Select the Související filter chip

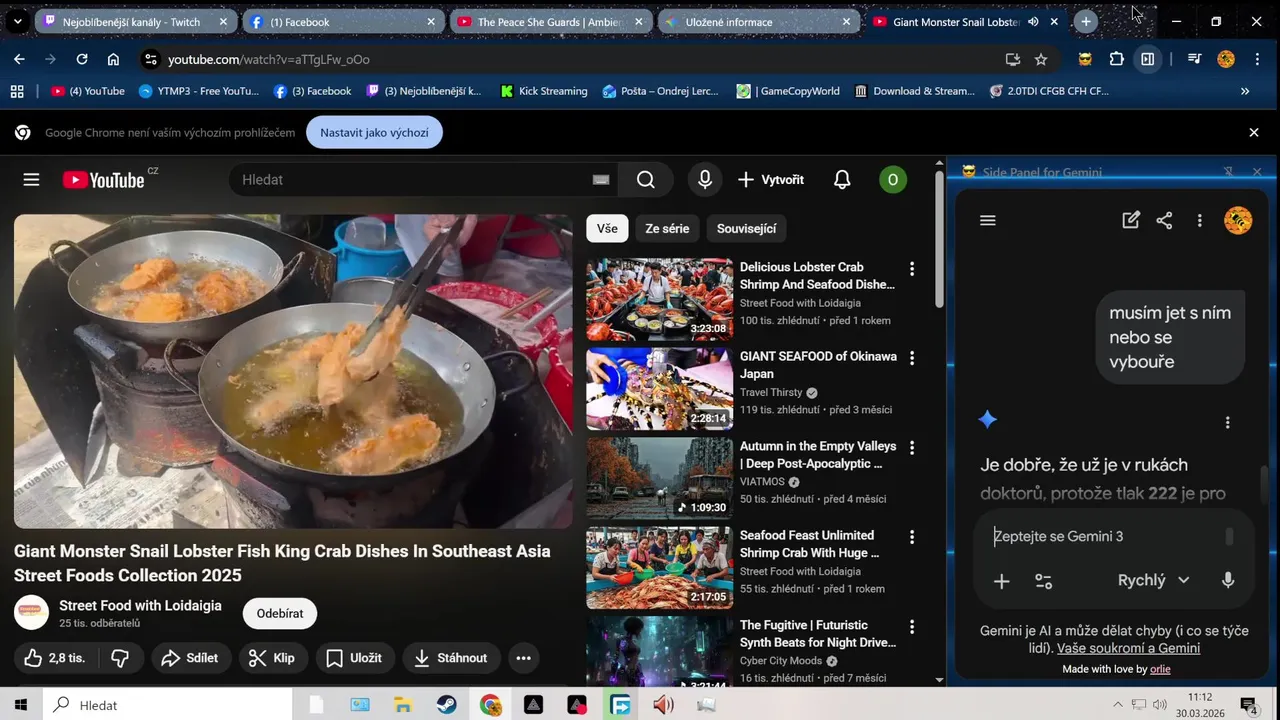click(746, 229)
